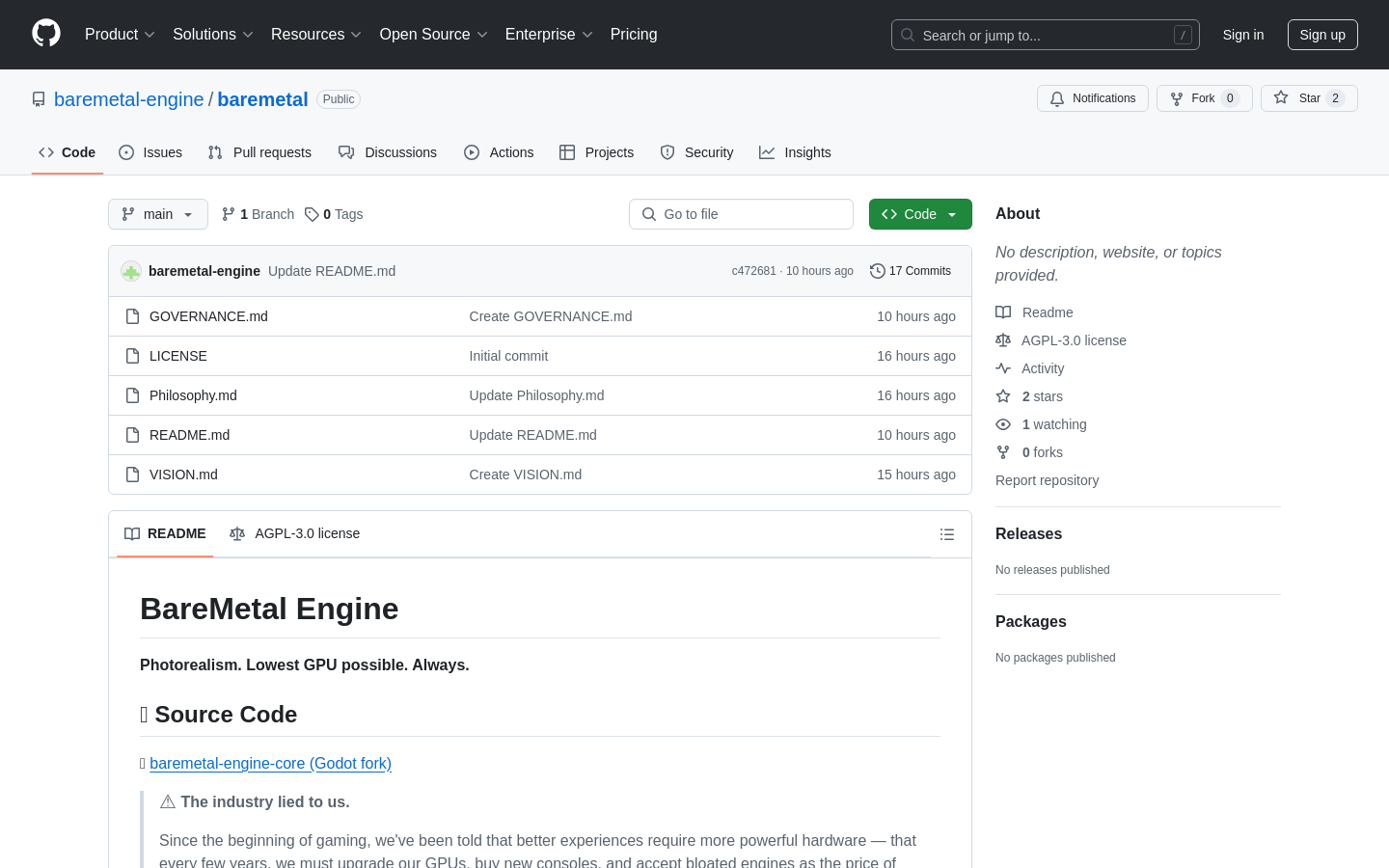Select the README tab in file viewer

tap(165, 533)
